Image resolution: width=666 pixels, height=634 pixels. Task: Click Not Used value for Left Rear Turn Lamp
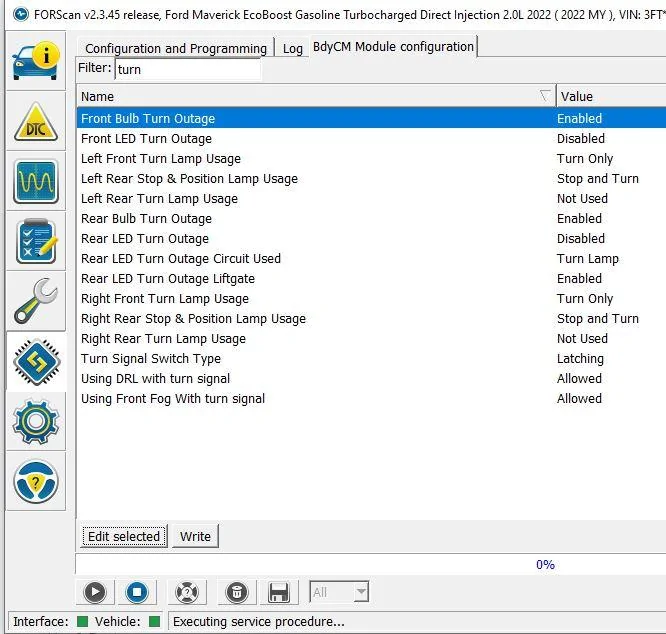tap(582, 198)
